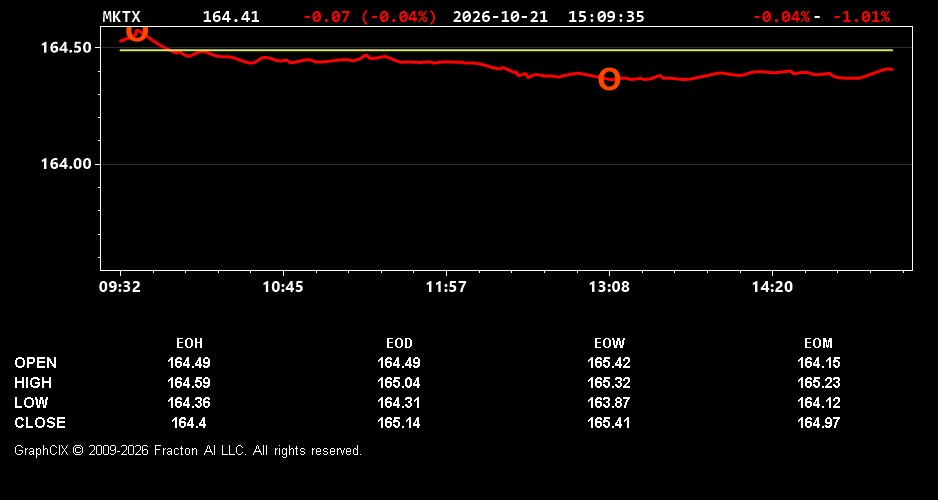This screenshot has width=938, height=500.
Task: Click the EOD column header
Action: [x=399, y=343]
